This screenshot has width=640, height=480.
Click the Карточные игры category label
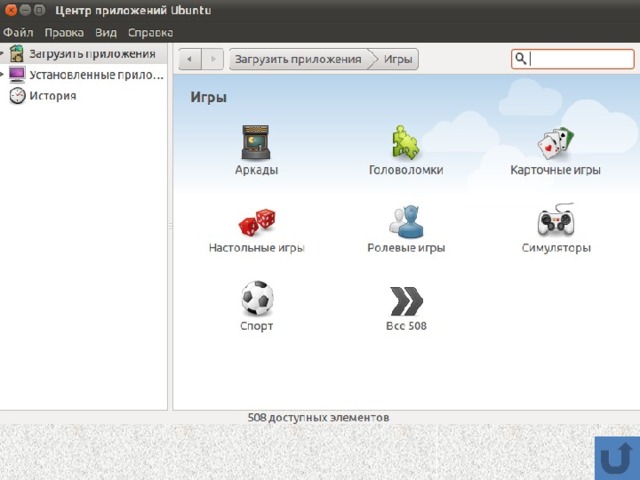pyautogui.click(x=556, y=170)
